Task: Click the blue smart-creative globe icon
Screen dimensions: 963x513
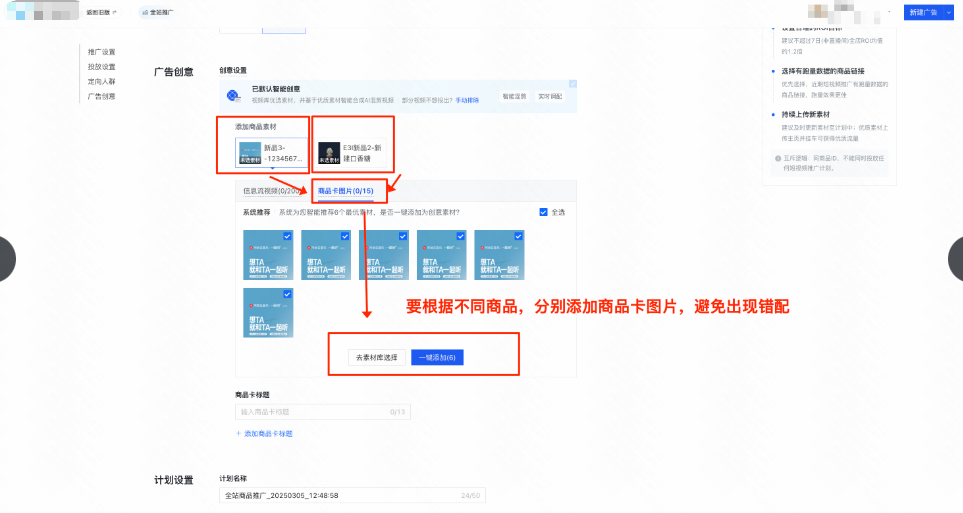Action: 233,95
